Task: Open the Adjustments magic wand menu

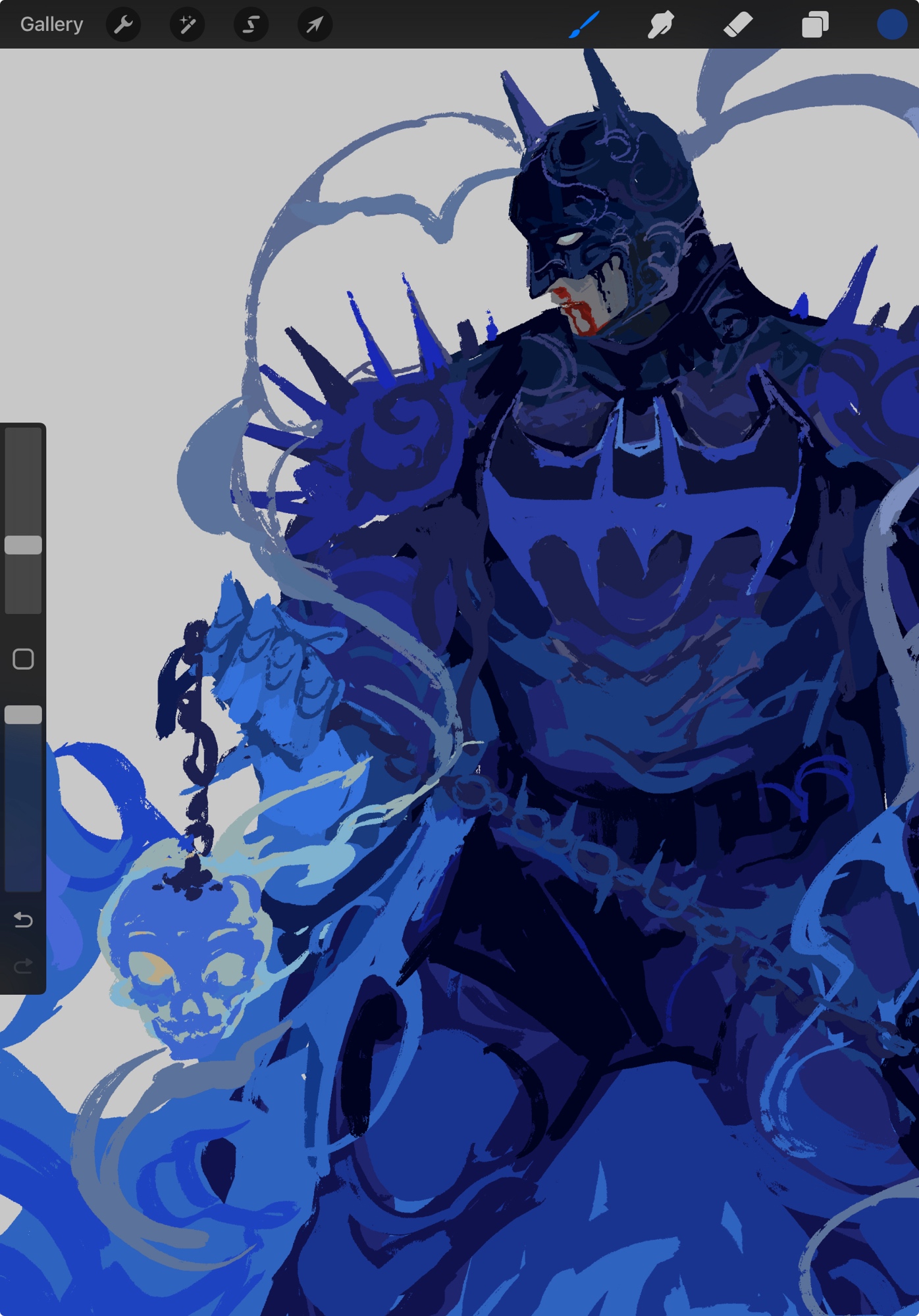Action: click(187, 25)
